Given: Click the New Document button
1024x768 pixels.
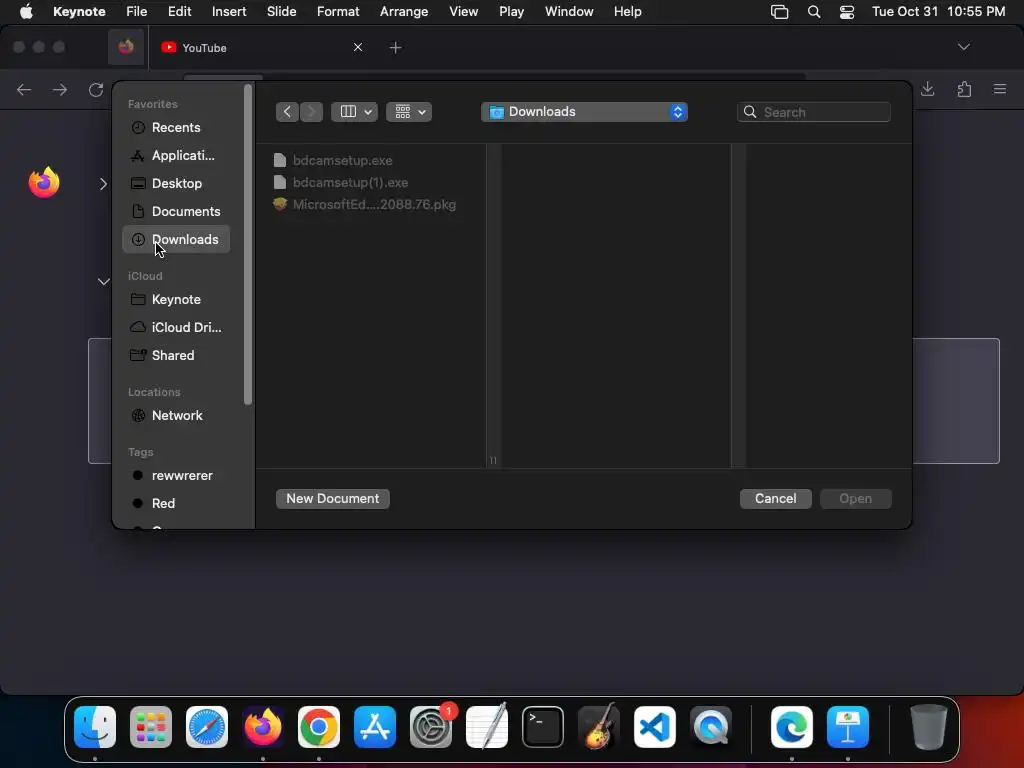Looking at the screenshot, I should coord(332,498).
